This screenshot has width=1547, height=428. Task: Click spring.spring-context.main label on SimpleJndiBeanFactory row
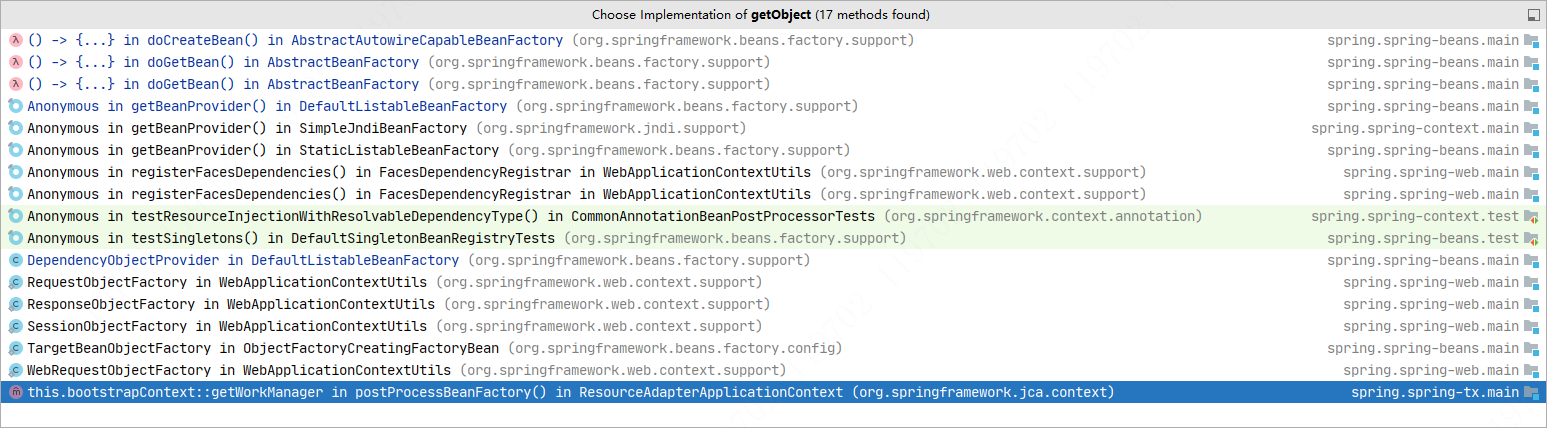[x=1414, y=129]
